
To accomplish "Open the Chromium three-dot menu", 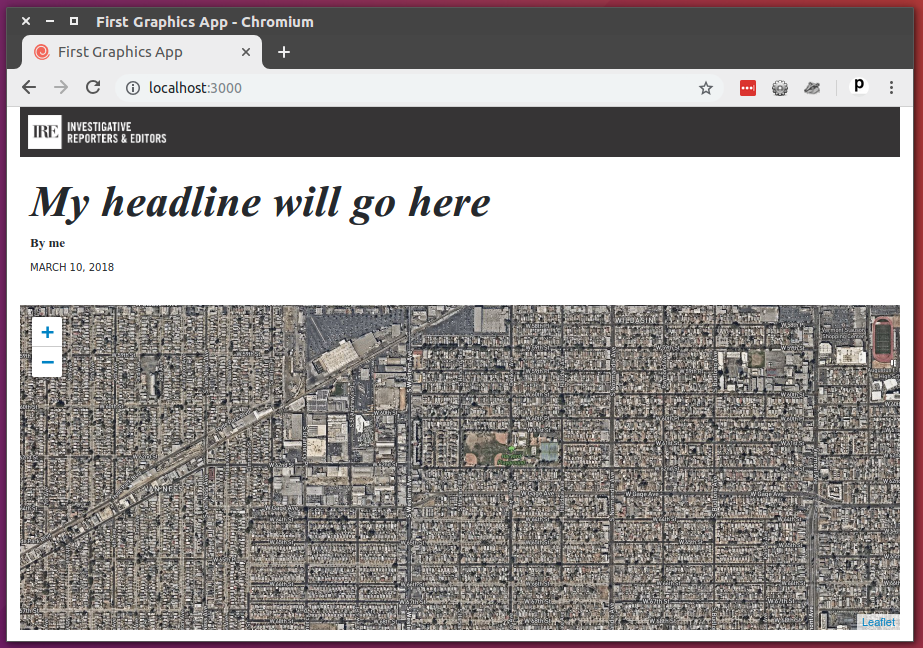I will (891, 88).
